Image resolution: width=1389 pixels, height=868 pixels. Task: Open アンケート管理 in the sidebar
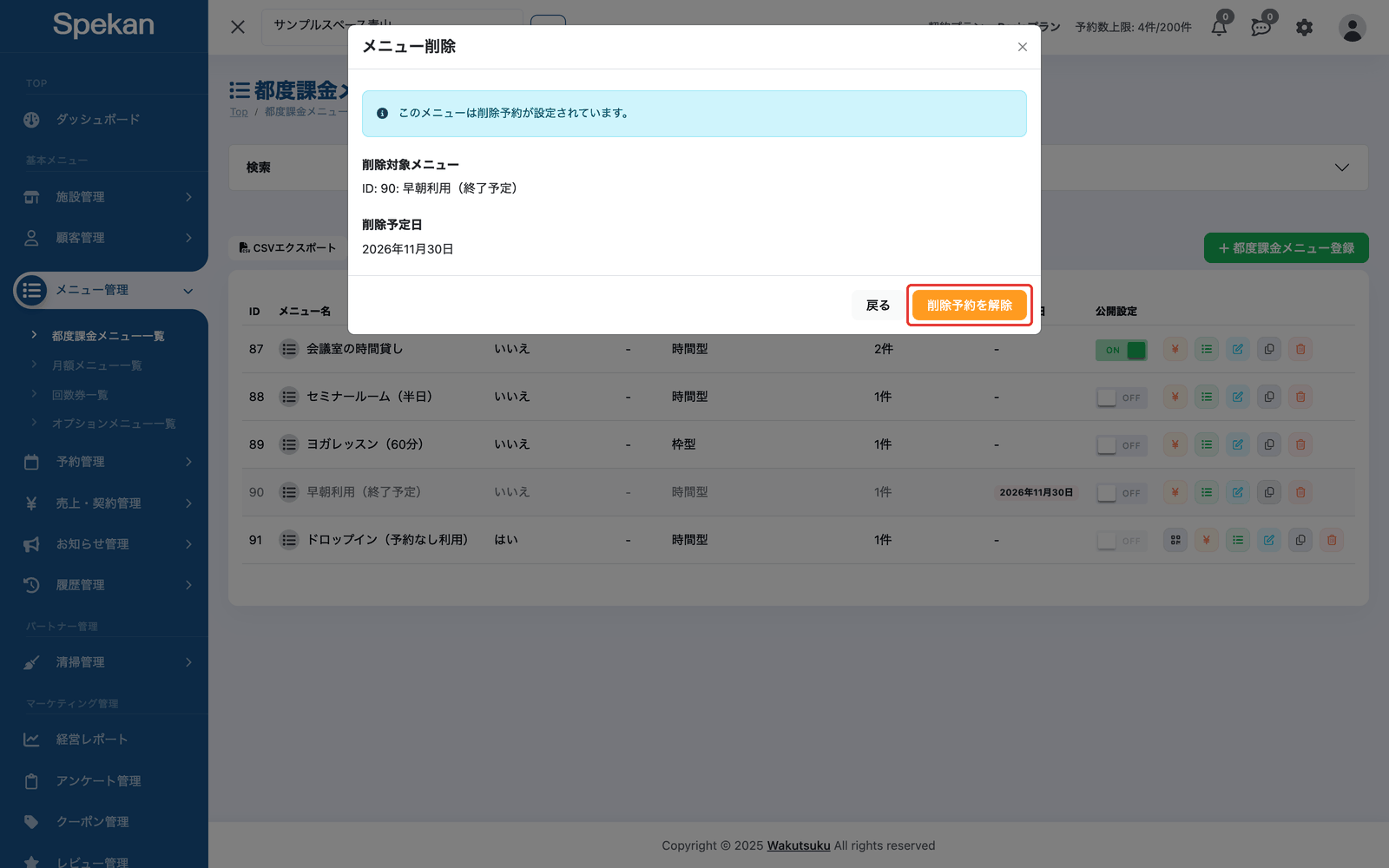tap(104, 781)
